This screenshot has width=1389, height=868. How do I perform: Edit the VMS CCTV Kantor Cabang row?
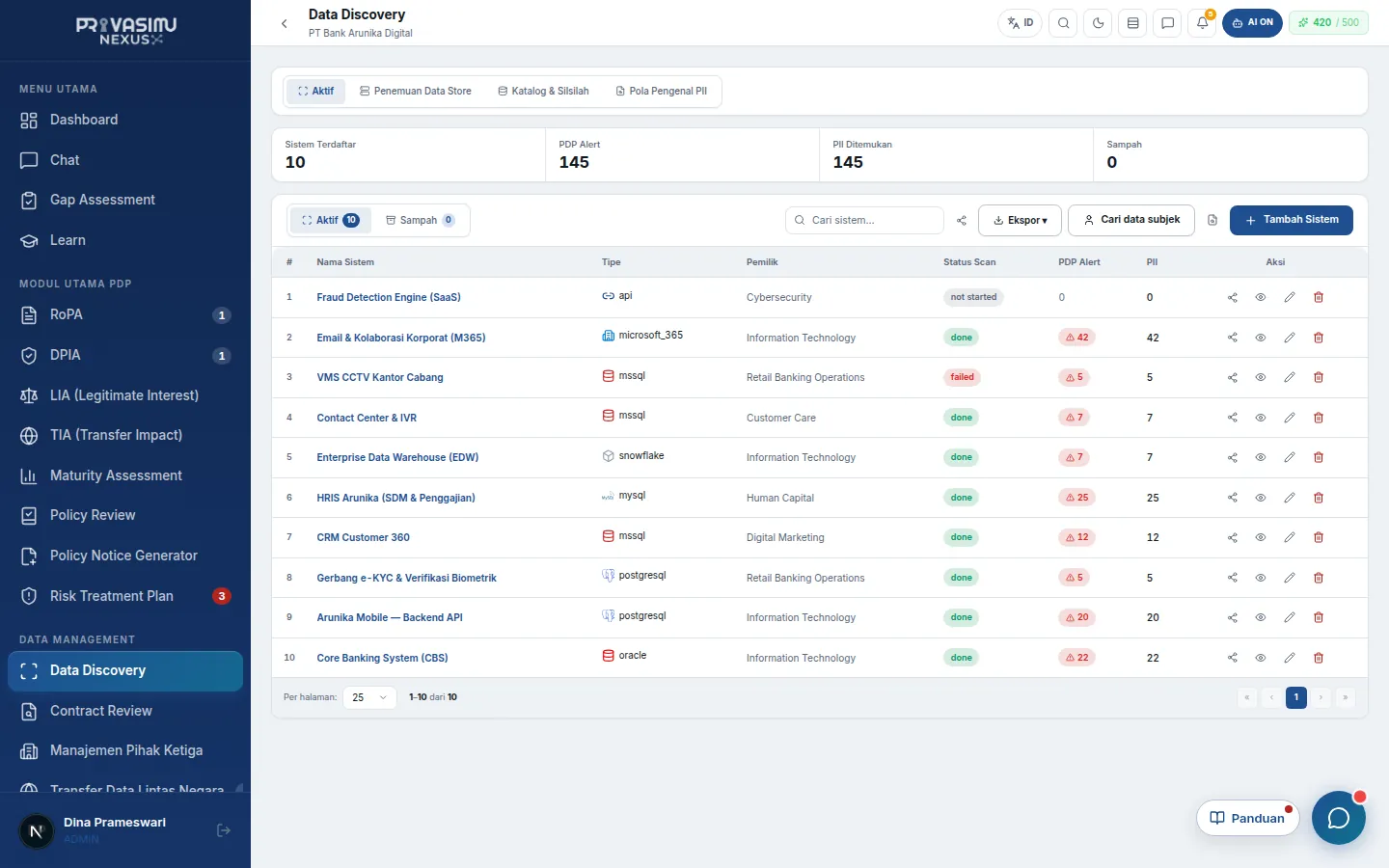1290,377
